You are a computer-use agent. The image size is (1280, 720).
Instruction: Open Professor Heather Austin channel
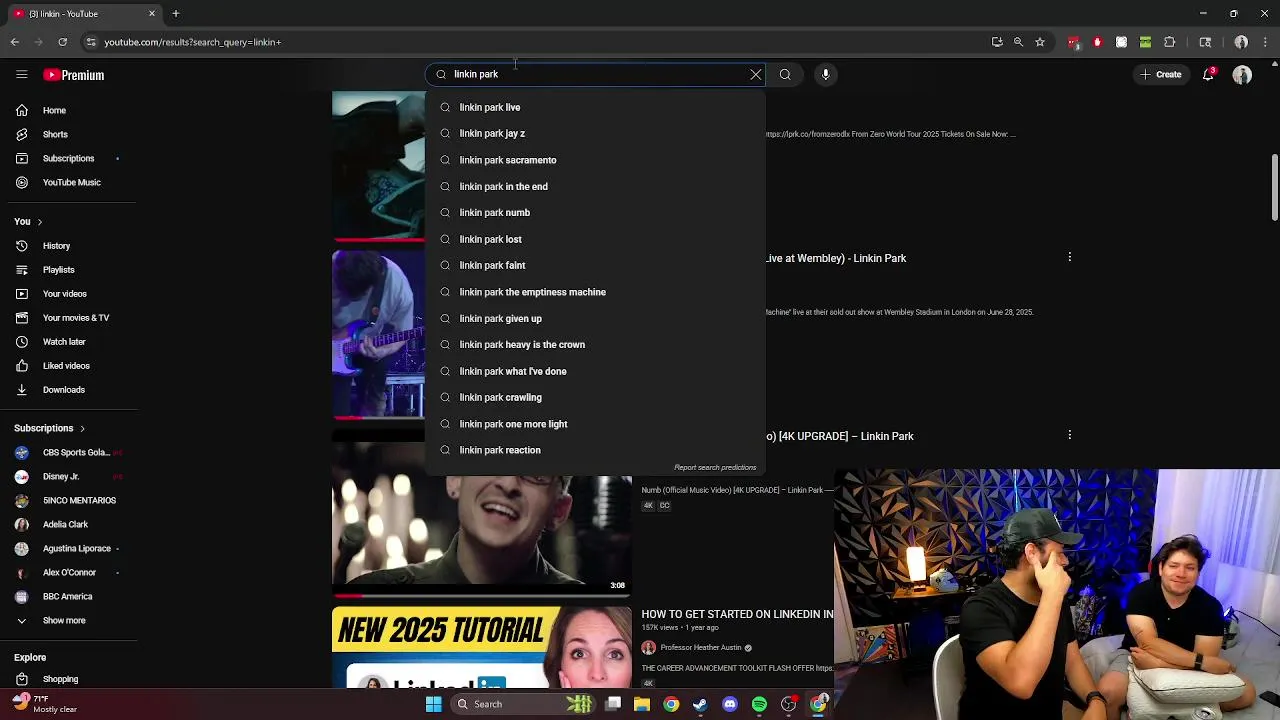[700, 647]
